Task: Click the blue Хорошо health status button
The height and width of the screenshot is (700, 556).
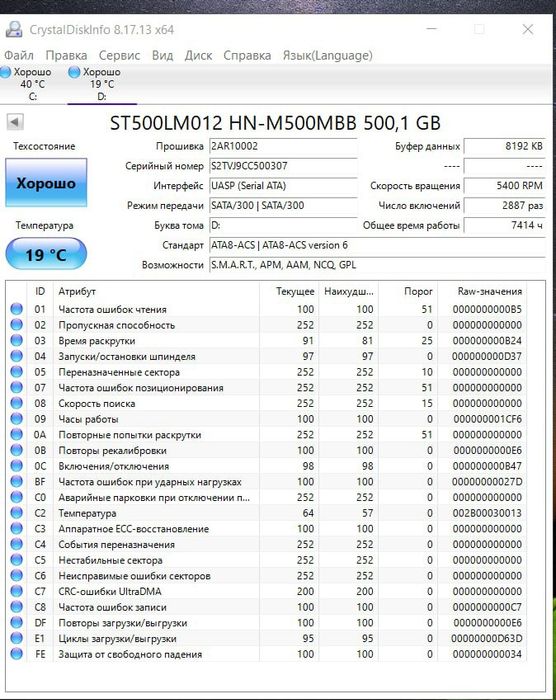Action: [46, 183]
